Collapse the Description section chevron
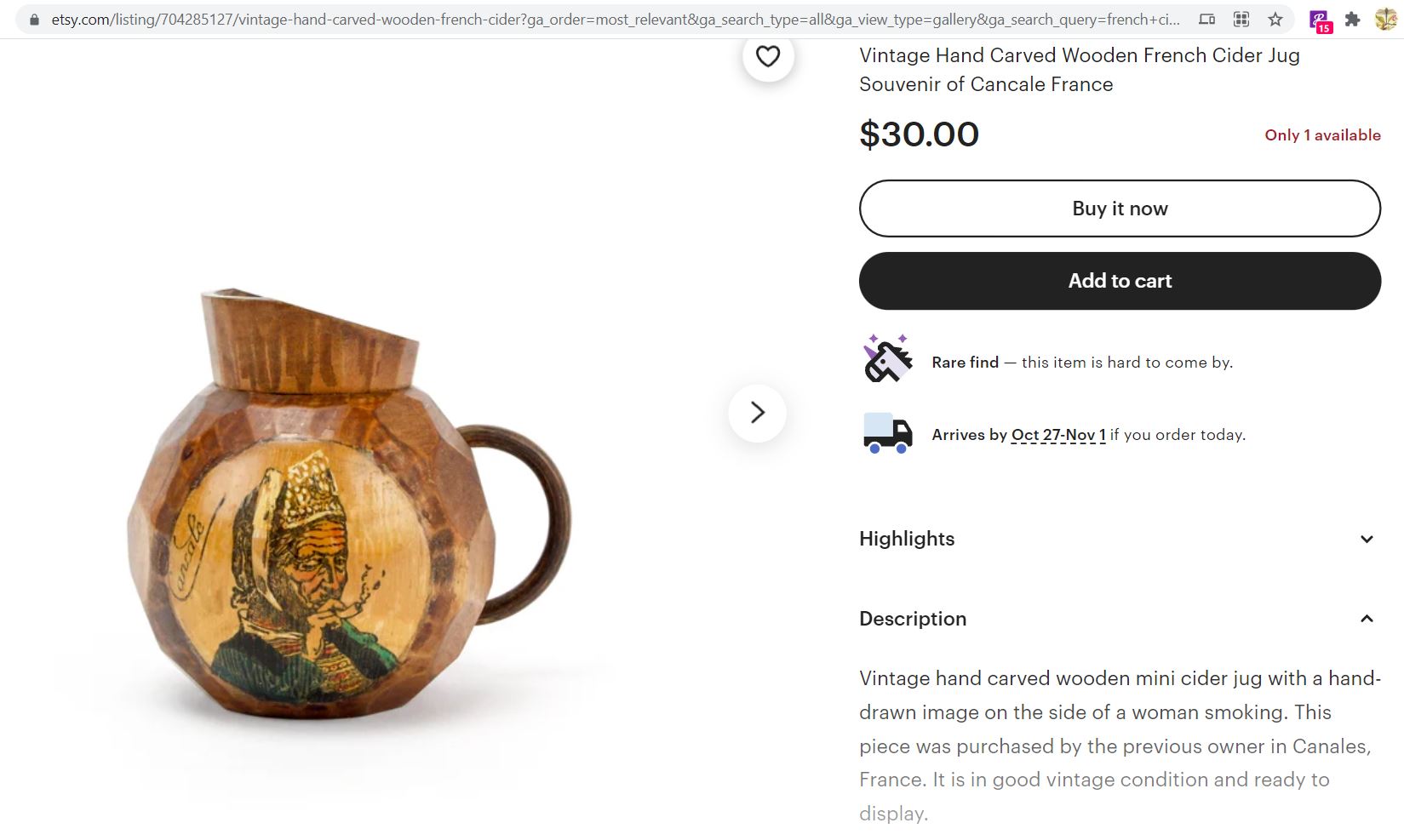The image size is (1404, 840). (x=1366, y=619)
